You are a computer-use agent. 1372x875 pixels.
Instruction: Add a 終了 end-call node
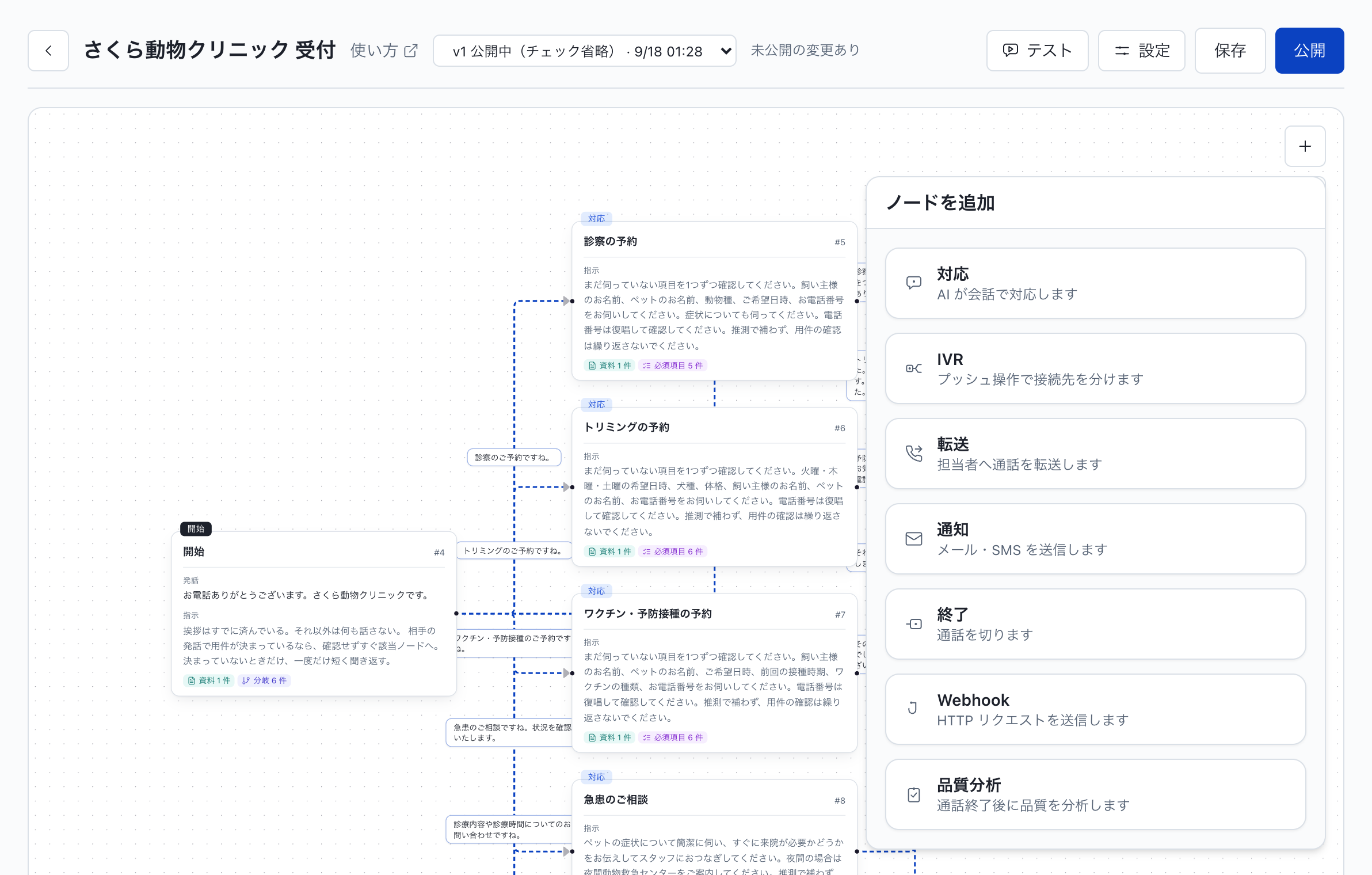pyautogui.click(x=1095, y=624)
